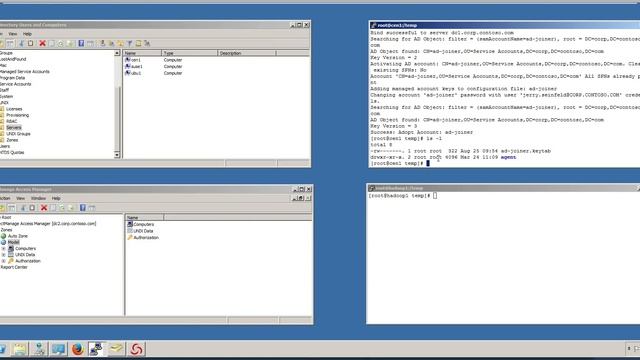This screenshot has height=360, width=640.
Task: Expand the Computers node under Model zone
Action: tap(4, 249)
